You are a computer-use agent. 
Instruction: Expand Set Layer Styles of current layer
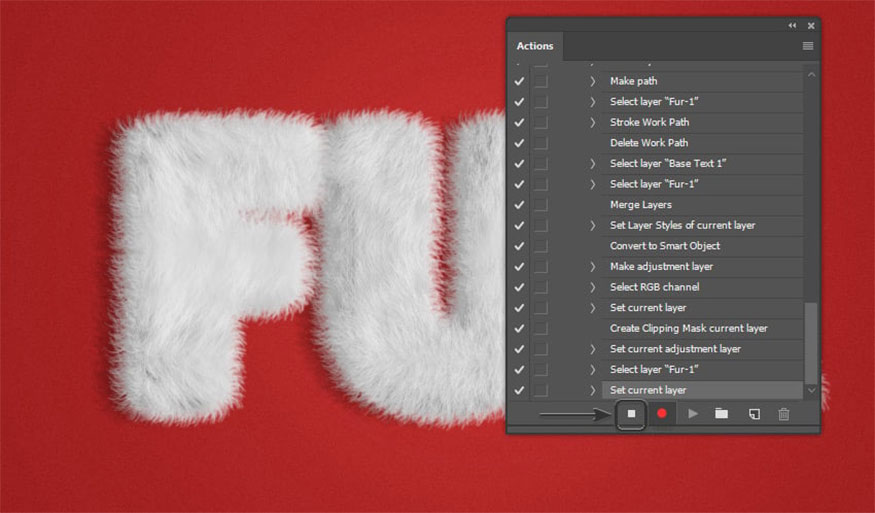click(592, 226)
